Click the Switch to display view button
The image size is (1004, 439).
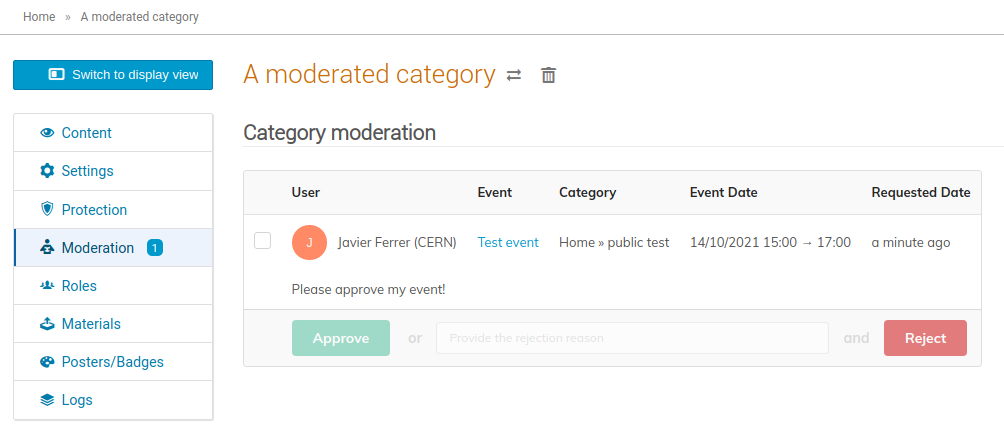pos(113,75)
